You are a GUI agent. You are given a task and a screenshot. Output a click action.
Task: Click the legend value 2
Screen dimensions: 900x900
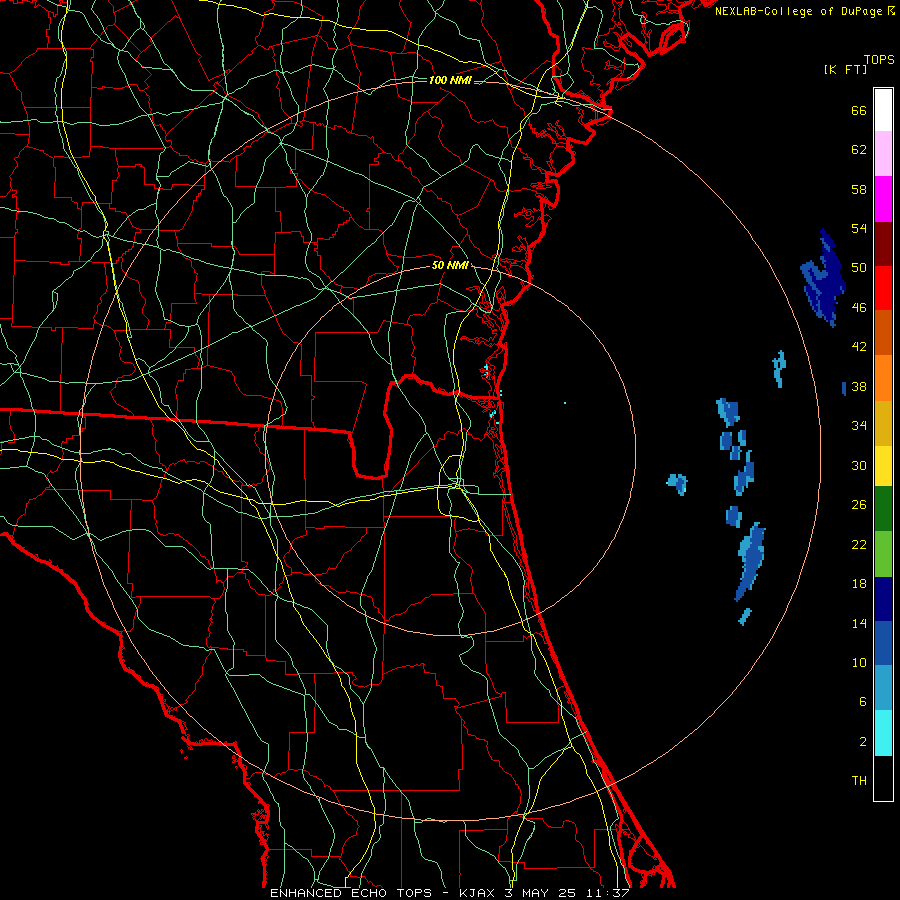(x=863, y=742)
